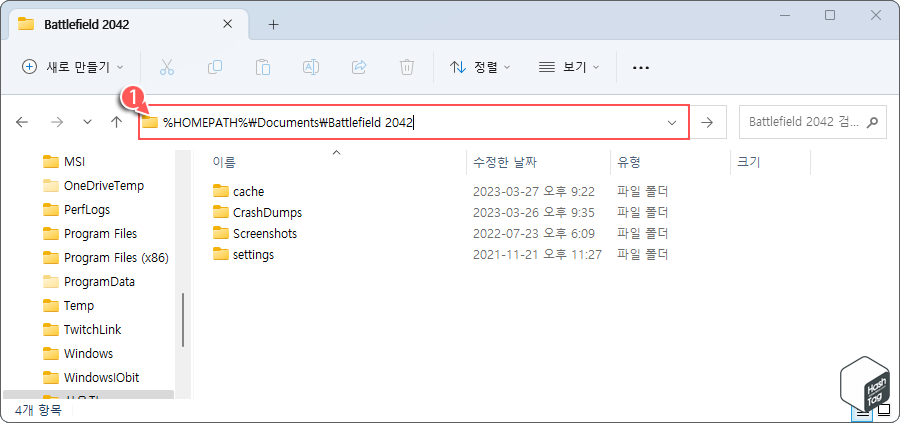The width and height of the screenshot is (900, 423).
Task: Go up one folder level arrow
Action: [117, 122]
